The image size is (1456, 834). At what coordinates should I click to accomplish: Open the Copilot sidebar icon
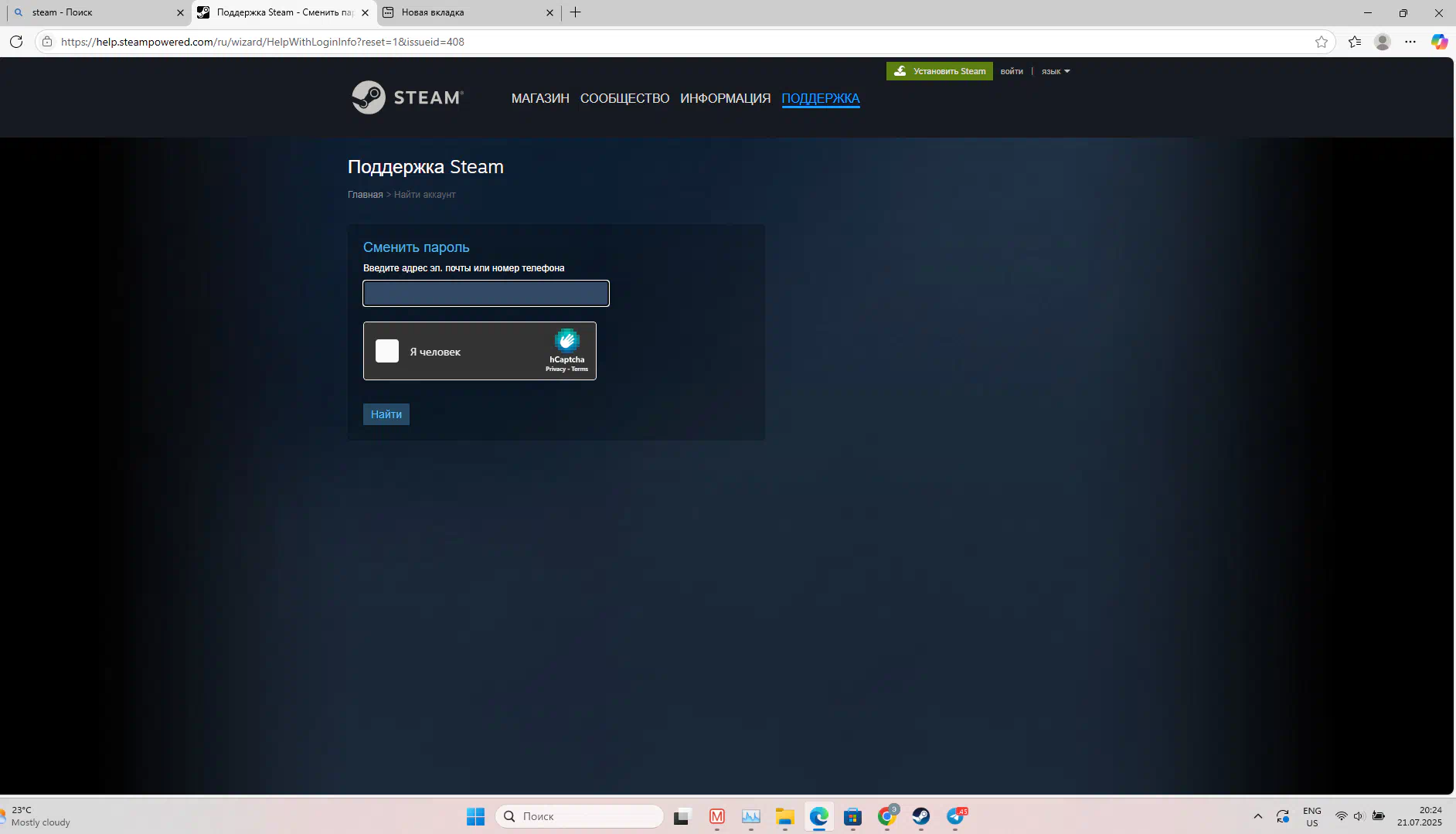(1439, 42)
